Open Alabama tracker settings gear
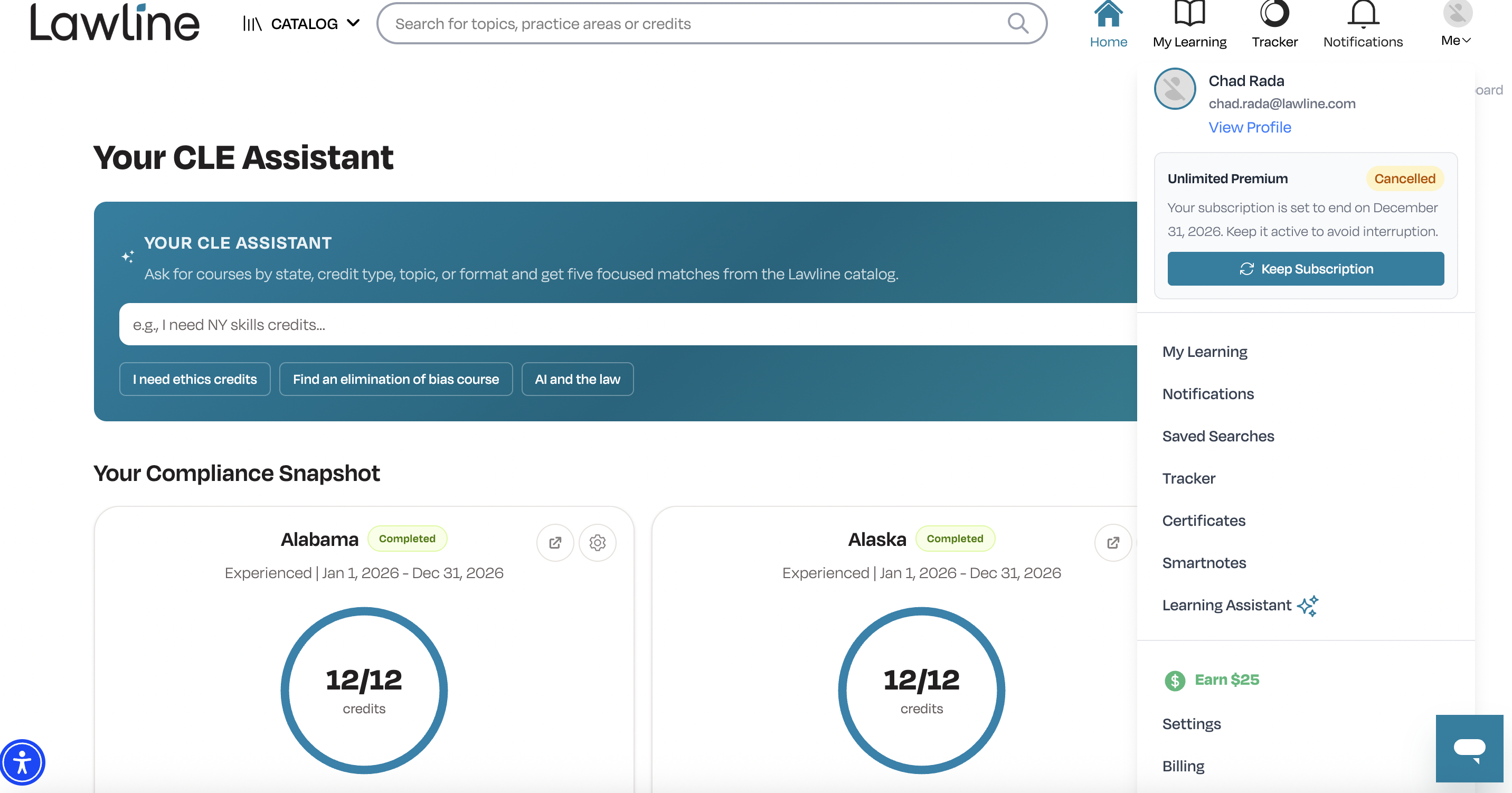 coord(597,542)
